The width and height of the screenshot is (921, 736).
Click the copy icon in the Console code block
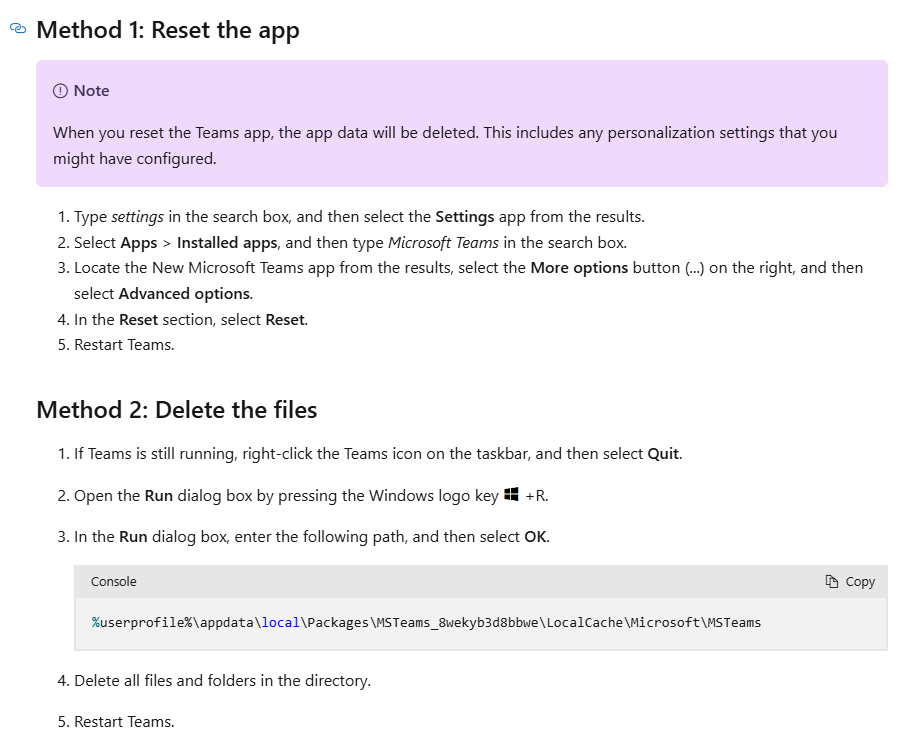point(831,582)
